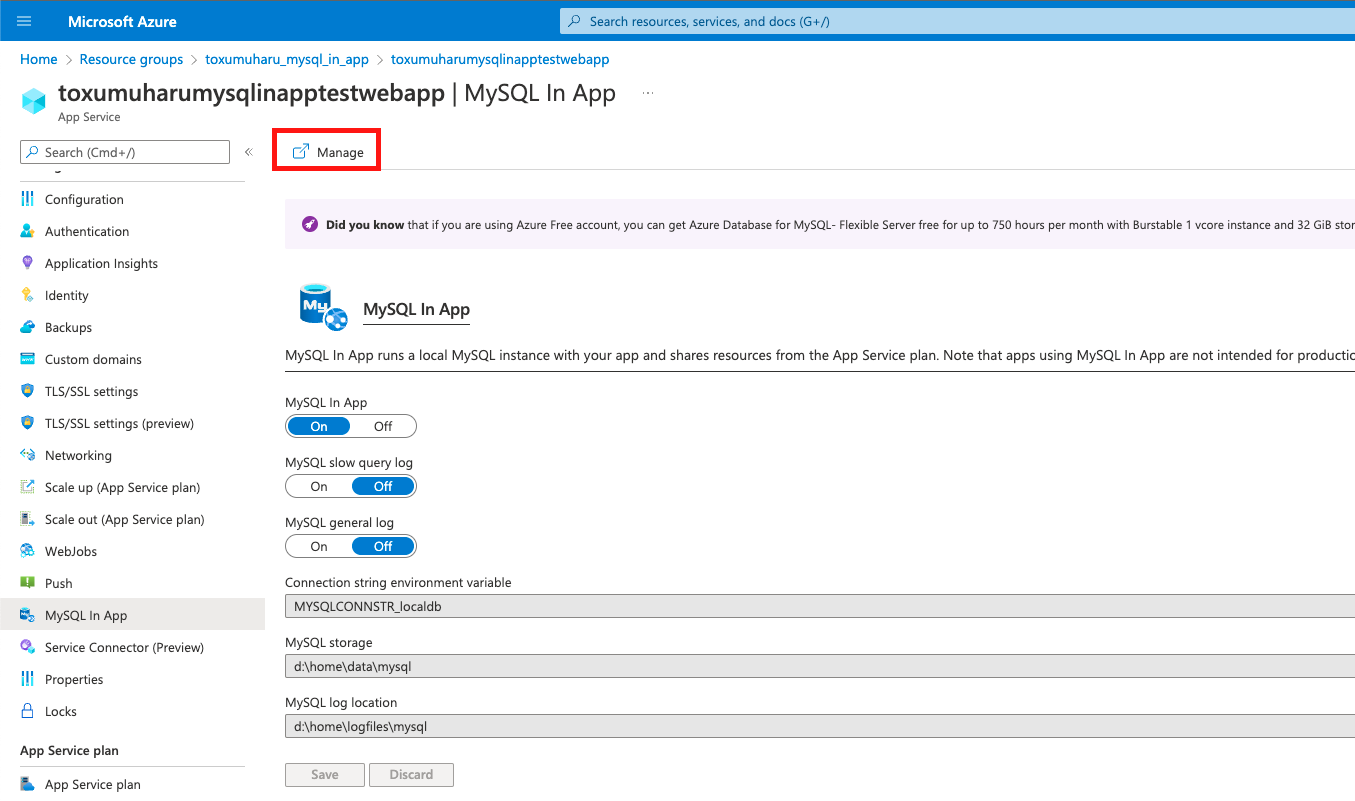
Task: Save the MySQL In App settings
Action: coord(324,774)
